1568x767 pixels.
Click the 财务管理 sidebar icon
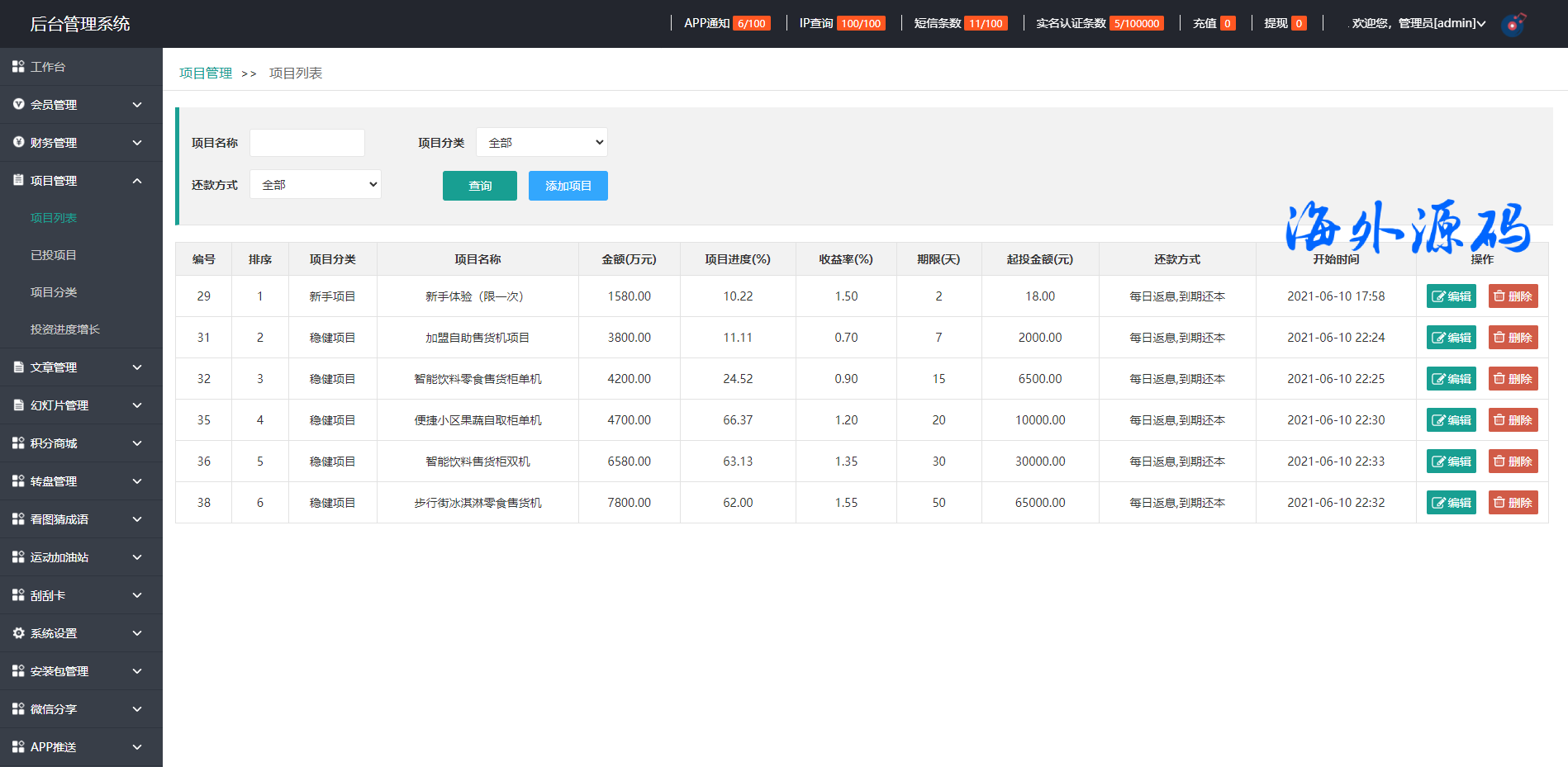pos(18,142)
